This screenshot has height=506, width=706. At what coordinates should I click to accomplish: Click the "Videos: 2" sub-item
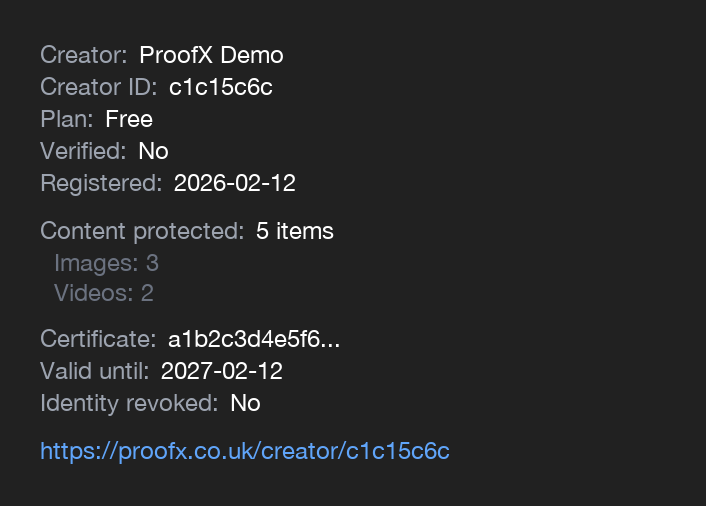(103, 293)
